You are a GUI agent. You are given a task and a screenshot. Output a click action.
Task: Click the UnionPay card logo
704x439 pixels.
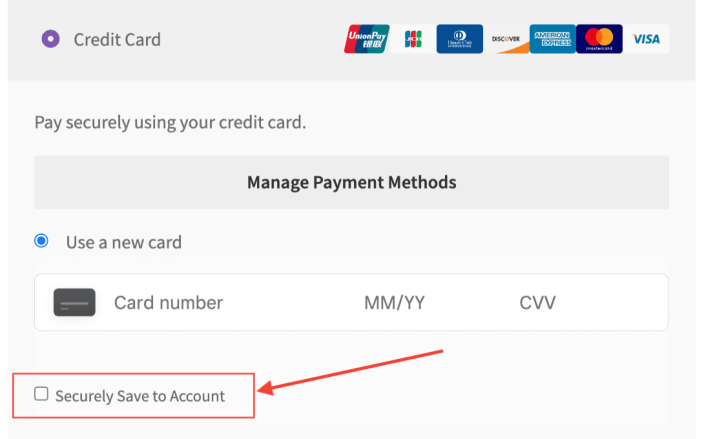366,39
